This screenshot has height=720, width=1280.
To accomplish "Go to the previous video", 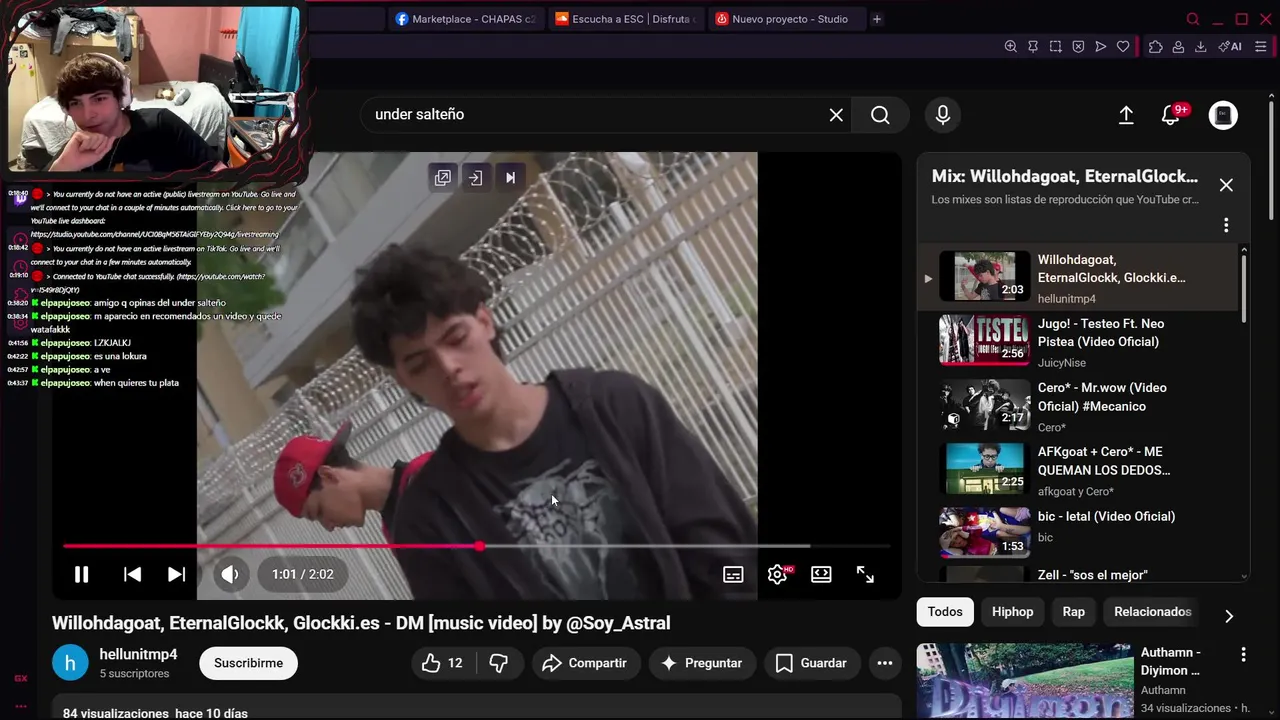I will tap(132, 574).
